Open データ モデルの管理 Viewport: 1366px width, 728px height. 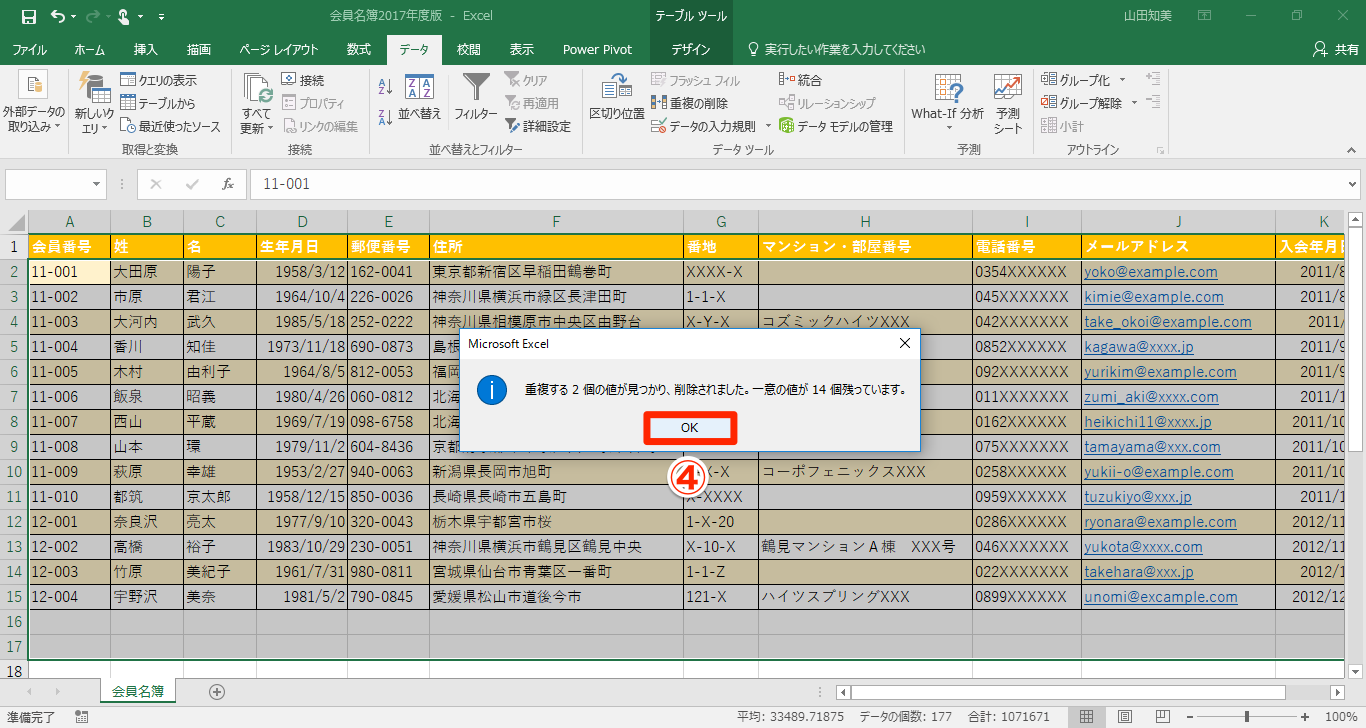point(835,126)
